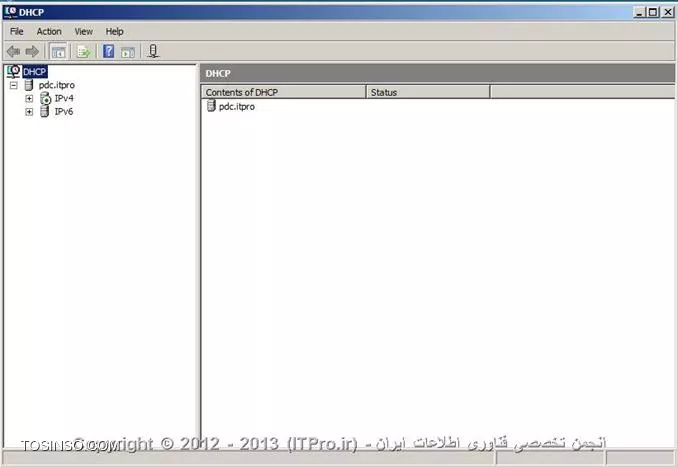This screenshot has height=467, width=678.
Task: Open the View menu
Action: (83, 32)
